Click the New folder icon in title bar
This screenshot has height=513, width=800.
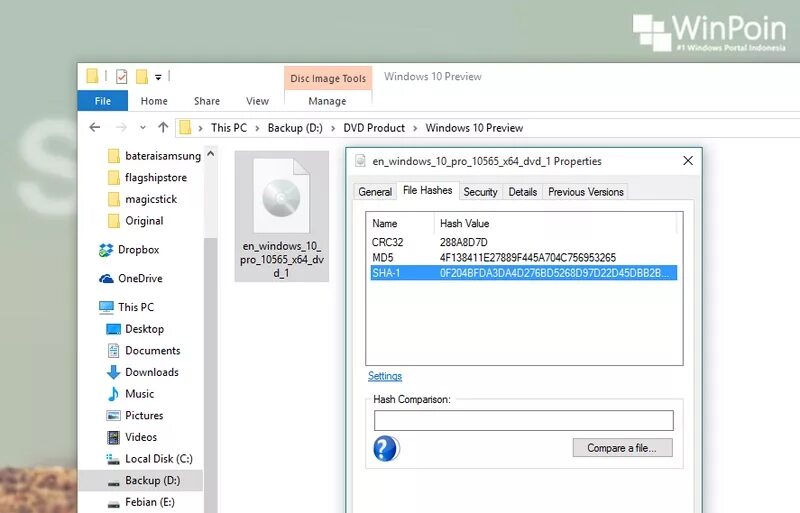(142, 77)
